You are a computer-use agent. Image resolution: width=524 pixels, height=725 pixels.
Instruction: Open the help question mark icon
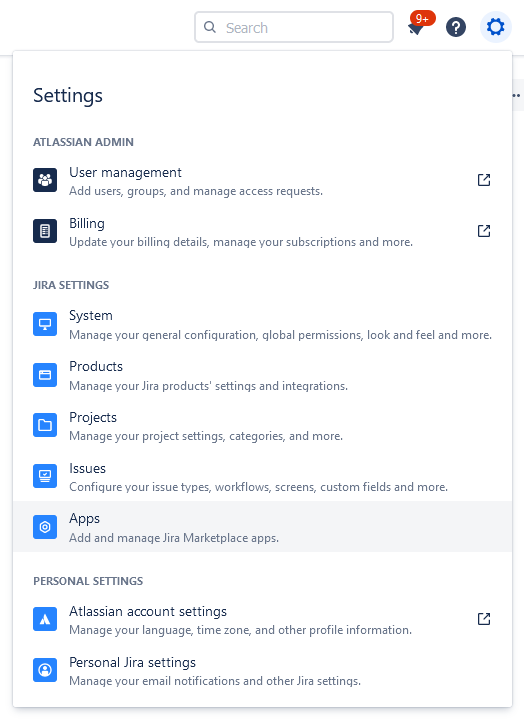(456, 27)
